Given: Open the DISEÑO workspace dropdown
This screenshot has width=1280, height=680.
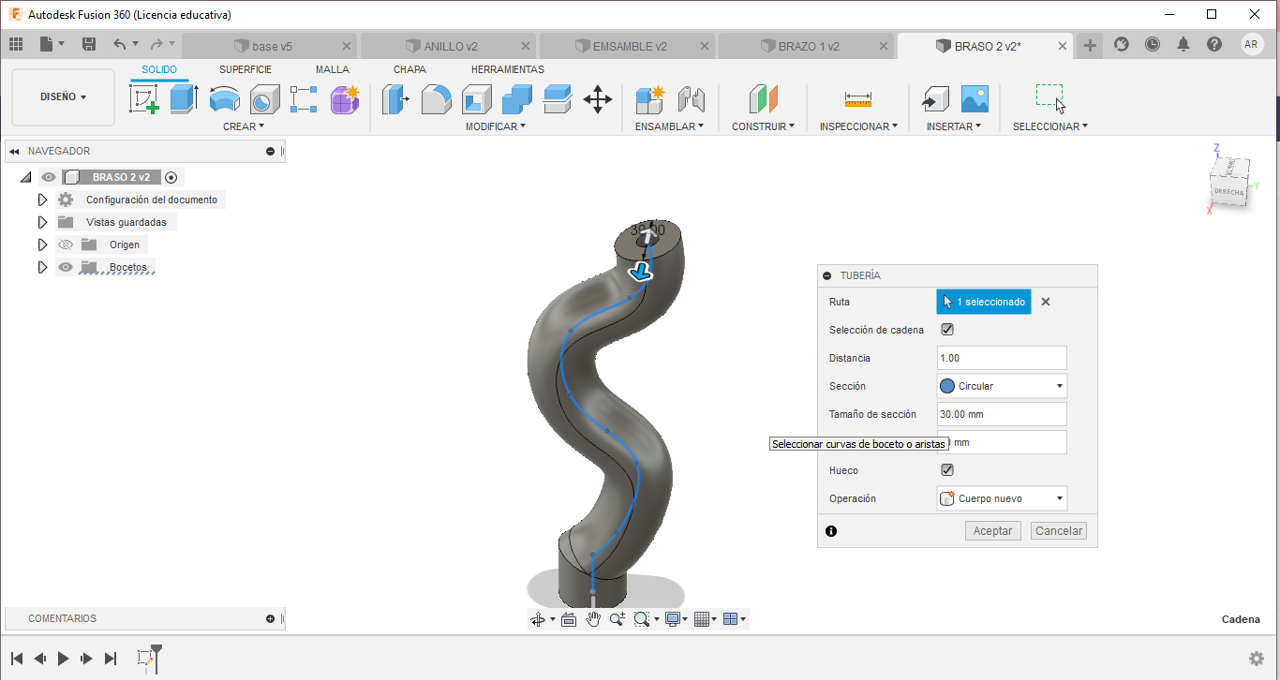Looking at the screenshot, I should click(x=63, y=97).
